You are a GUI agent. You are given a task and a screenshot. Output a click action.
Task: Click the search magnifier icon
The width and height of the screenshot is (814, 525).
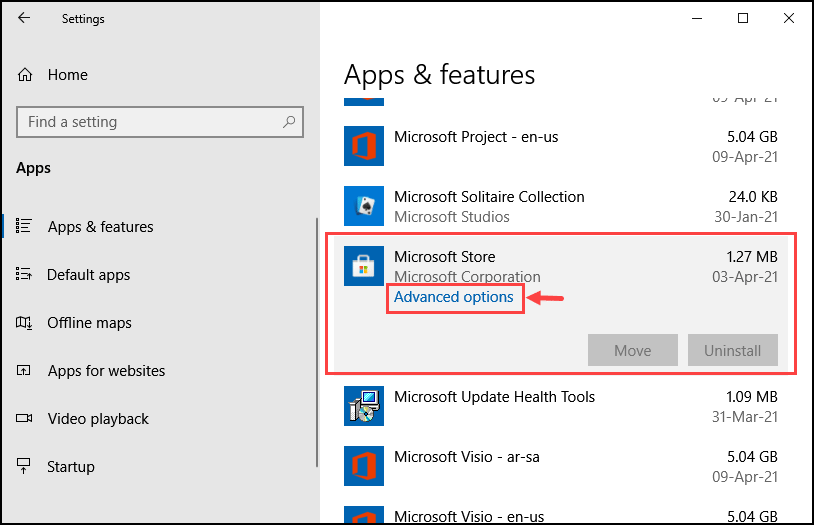(289, 122)
